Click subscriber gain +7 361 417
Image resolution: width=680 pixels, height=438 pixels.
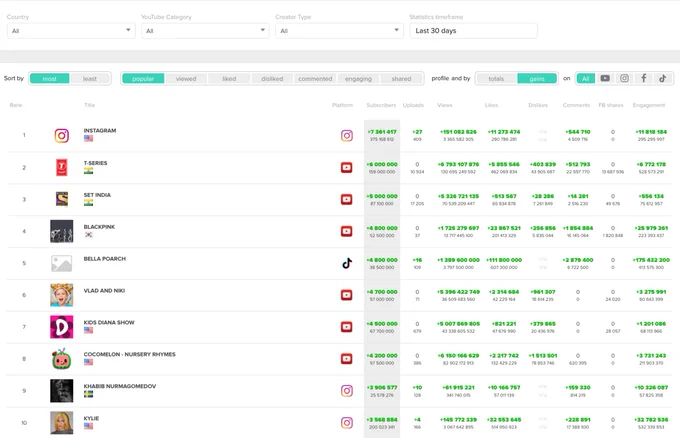point(382,132)
